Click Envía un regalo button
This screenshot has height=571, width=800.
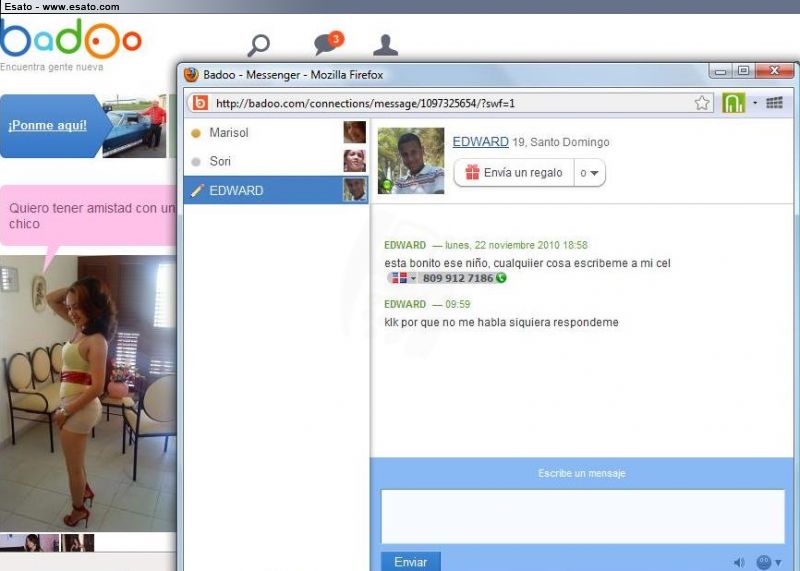pos(514,172)
